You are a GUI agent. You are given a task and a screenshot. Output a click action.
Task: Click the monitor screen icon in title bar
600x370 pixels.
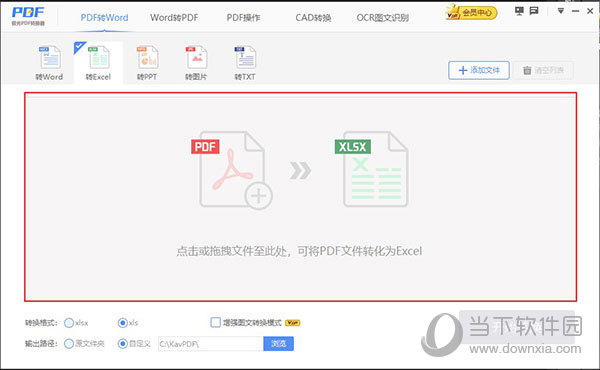(519, 11)
